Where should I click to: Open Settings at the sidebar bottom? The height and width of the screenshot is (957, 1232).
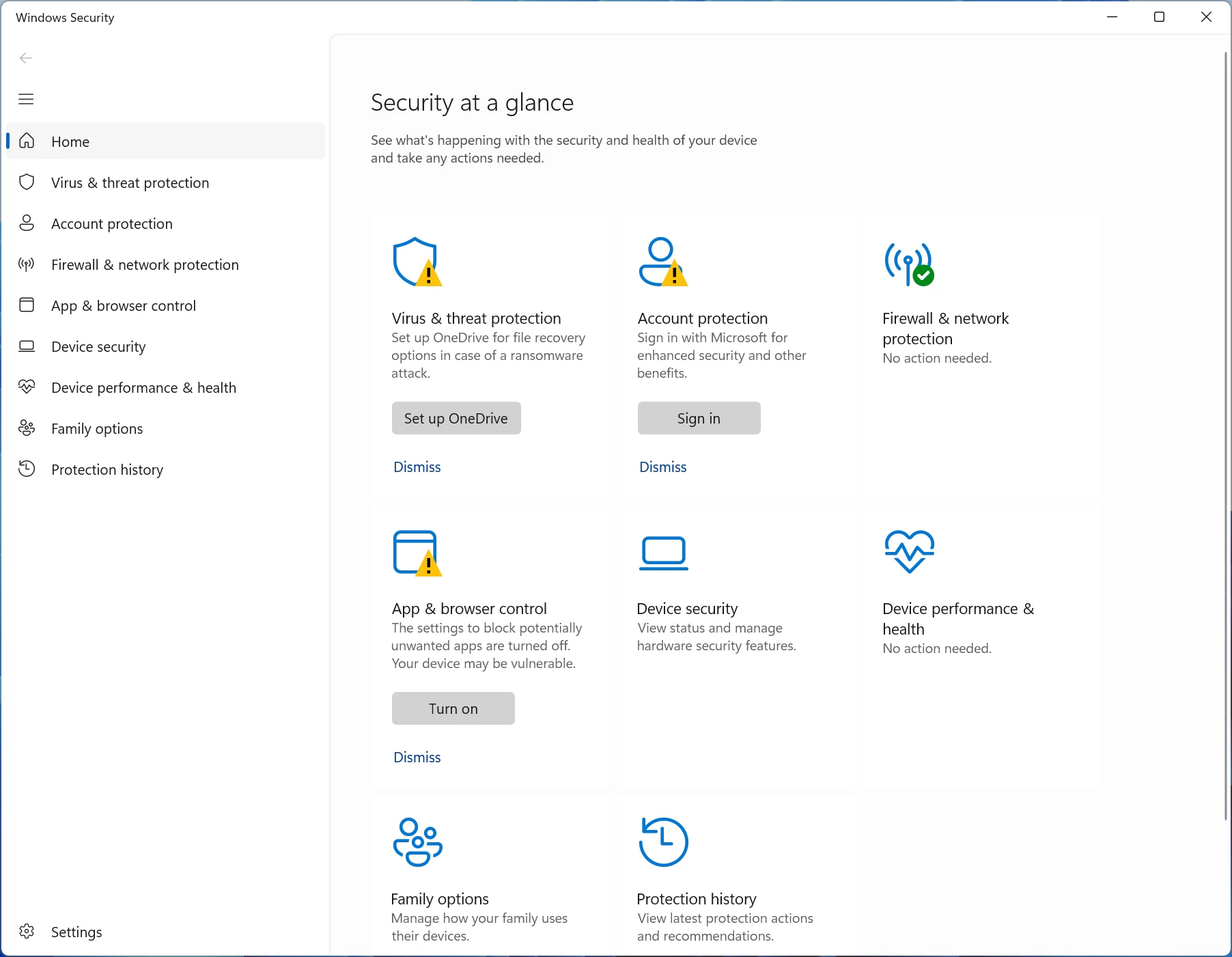pyautogui.click(x=76, y=932)
